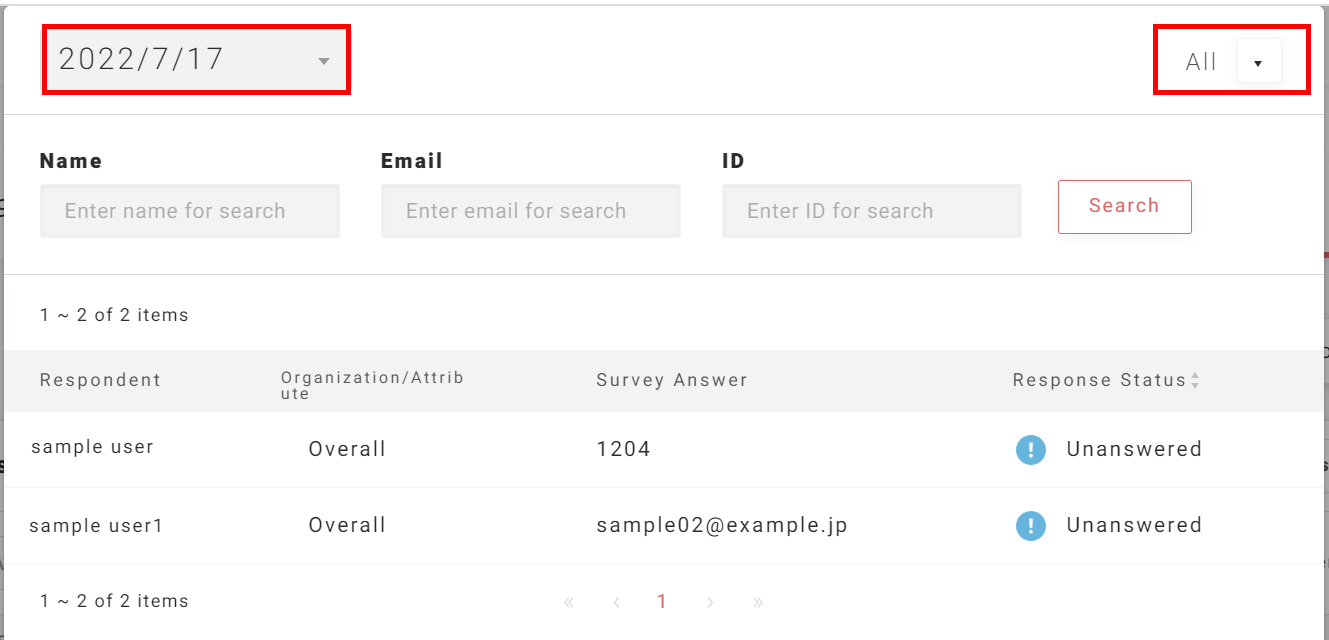Screen dimensions: 1329x640
Task: Click the Organization/Attribute column header
Action: [x=372, y=385]
